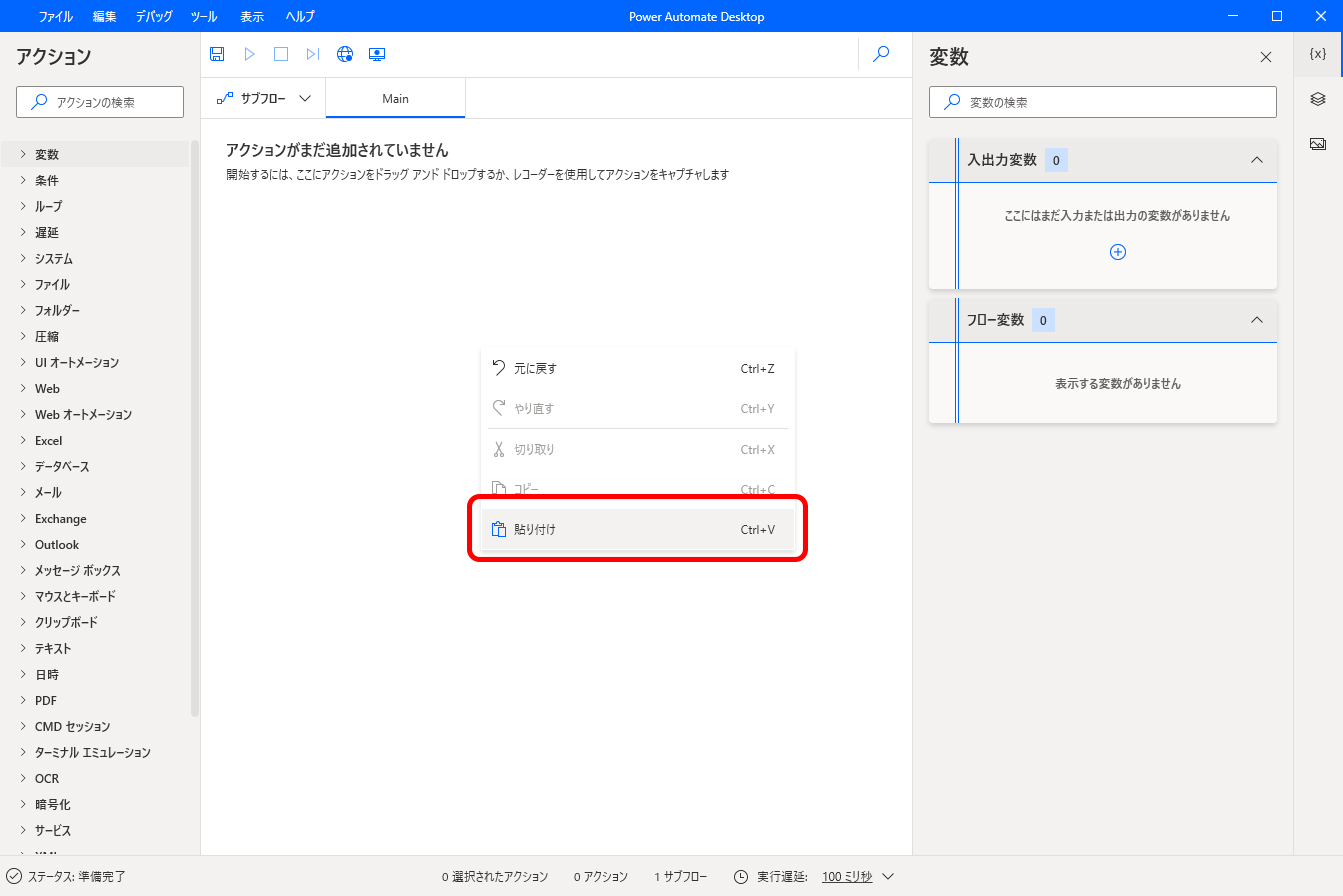This screenshot has height=896, width=1343.
Task: Open the 編集 menu
Action: 104,16
